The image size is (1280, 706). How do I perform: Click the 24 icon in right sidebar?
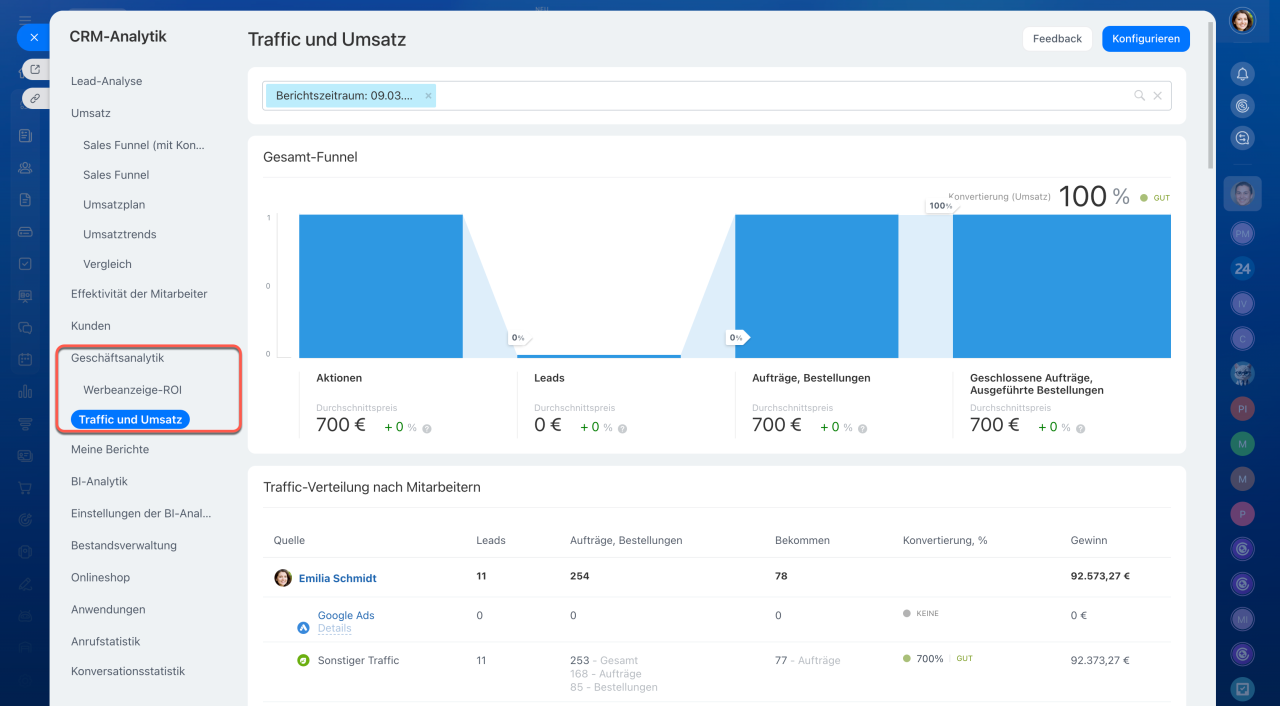(x=1242, y=268)
